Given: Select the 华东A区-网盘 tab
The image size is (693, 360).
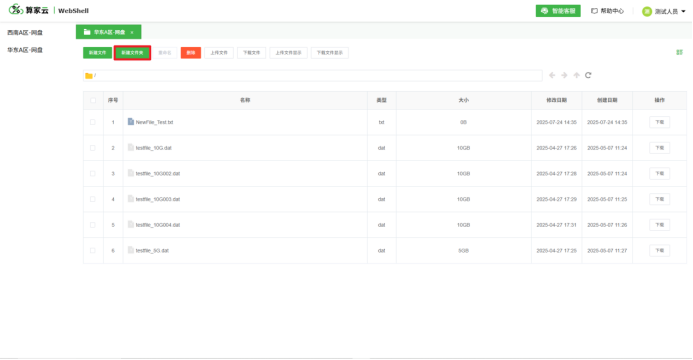Looking at the screenshot, I should click(109, 32).
